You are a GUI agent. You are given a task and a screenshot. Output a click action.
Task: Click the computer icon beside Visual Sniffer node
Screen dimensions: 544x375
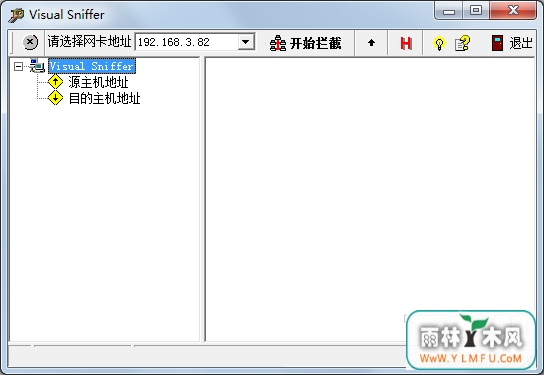click(37, 66)
